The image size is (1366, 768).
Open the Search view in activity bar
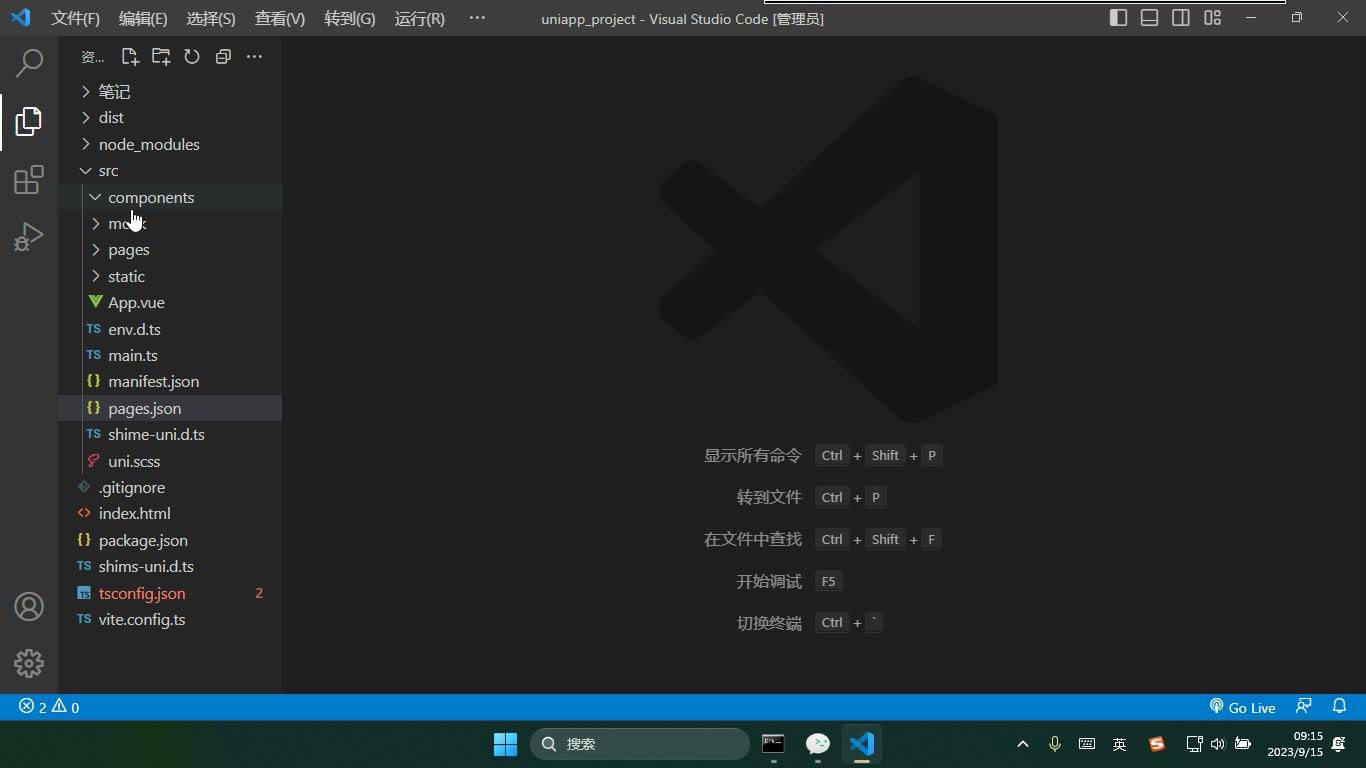point(29,62)
